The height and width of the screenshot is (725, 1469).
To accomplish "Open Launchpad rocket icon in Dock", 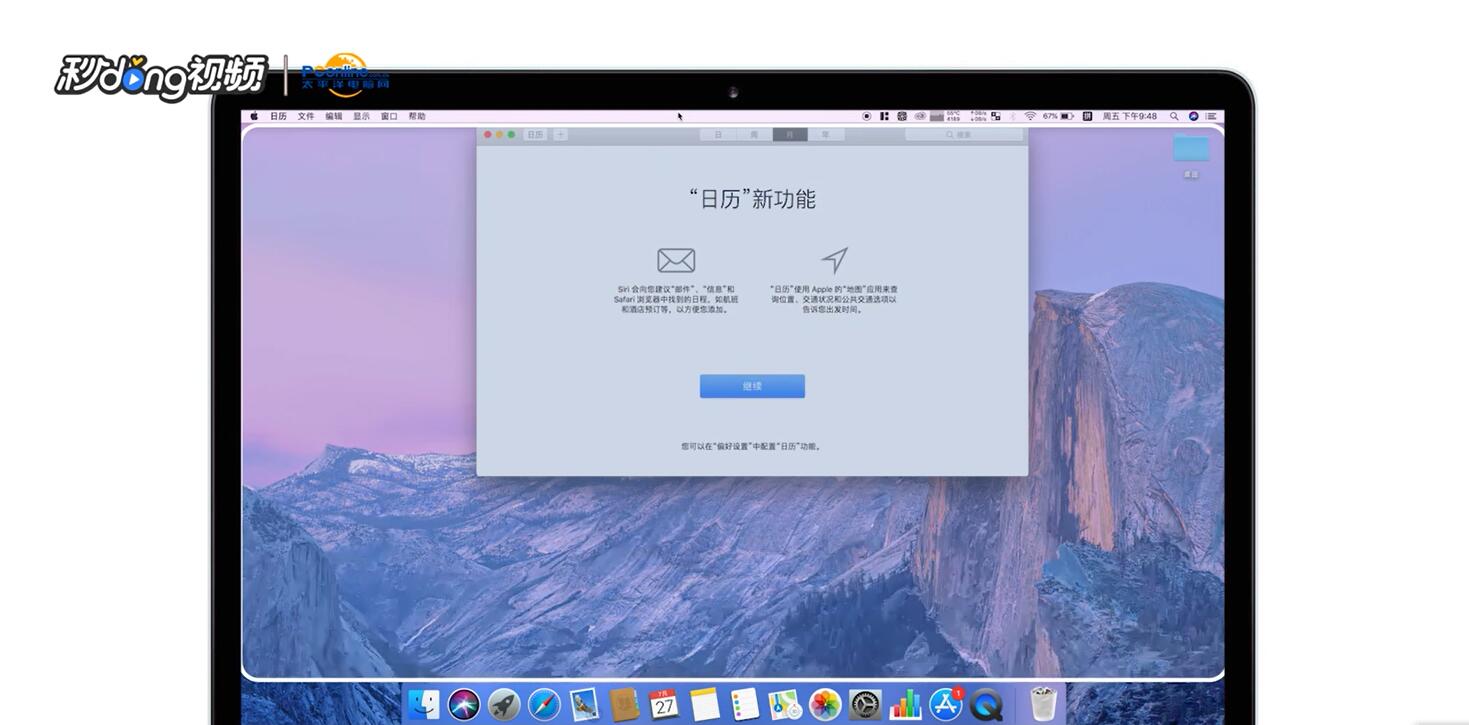I will coord(504,704).
